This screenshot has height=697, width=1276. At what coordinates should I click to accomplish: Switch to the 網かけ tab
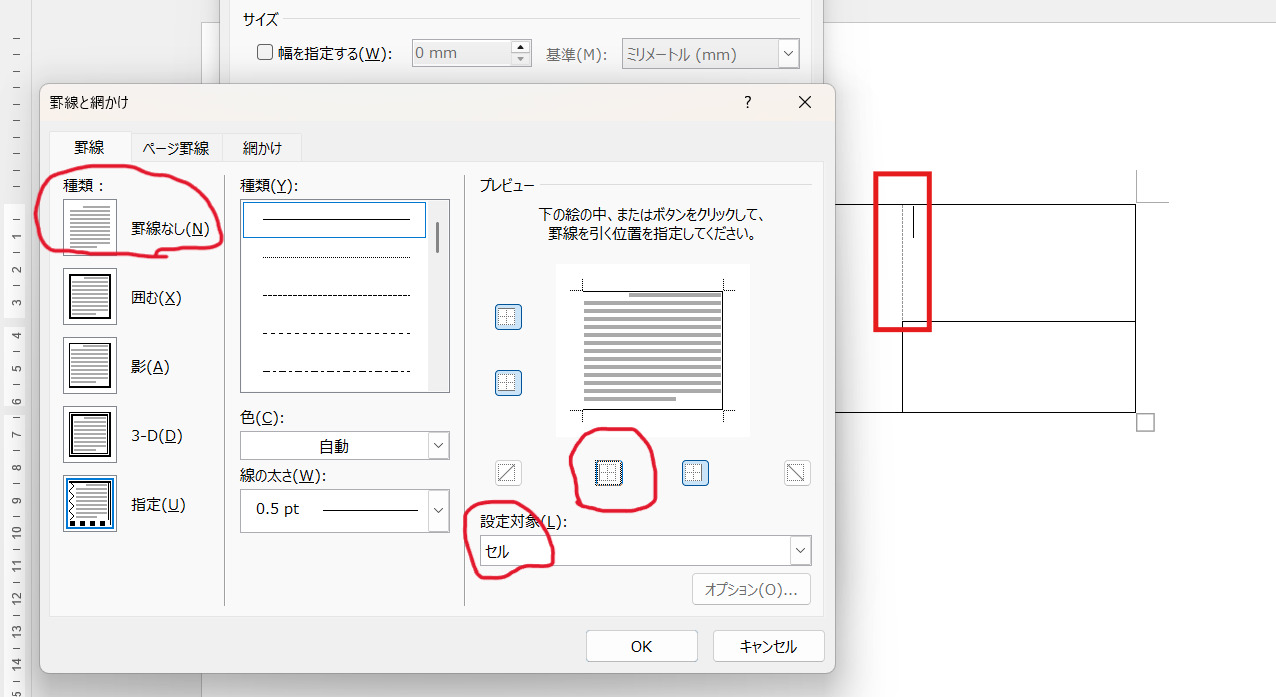click(x=262, y=148)
